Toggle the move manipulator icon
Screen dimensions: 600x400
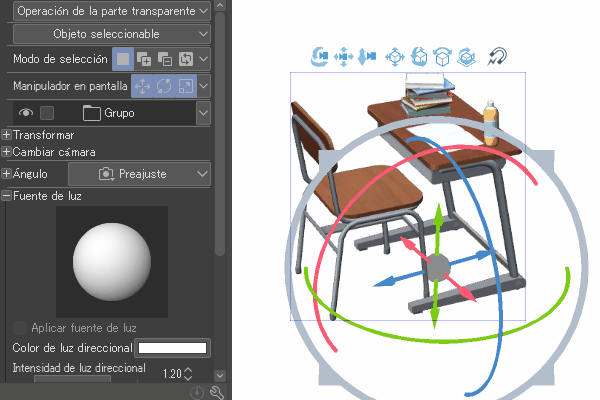click(x=142, y=86)
